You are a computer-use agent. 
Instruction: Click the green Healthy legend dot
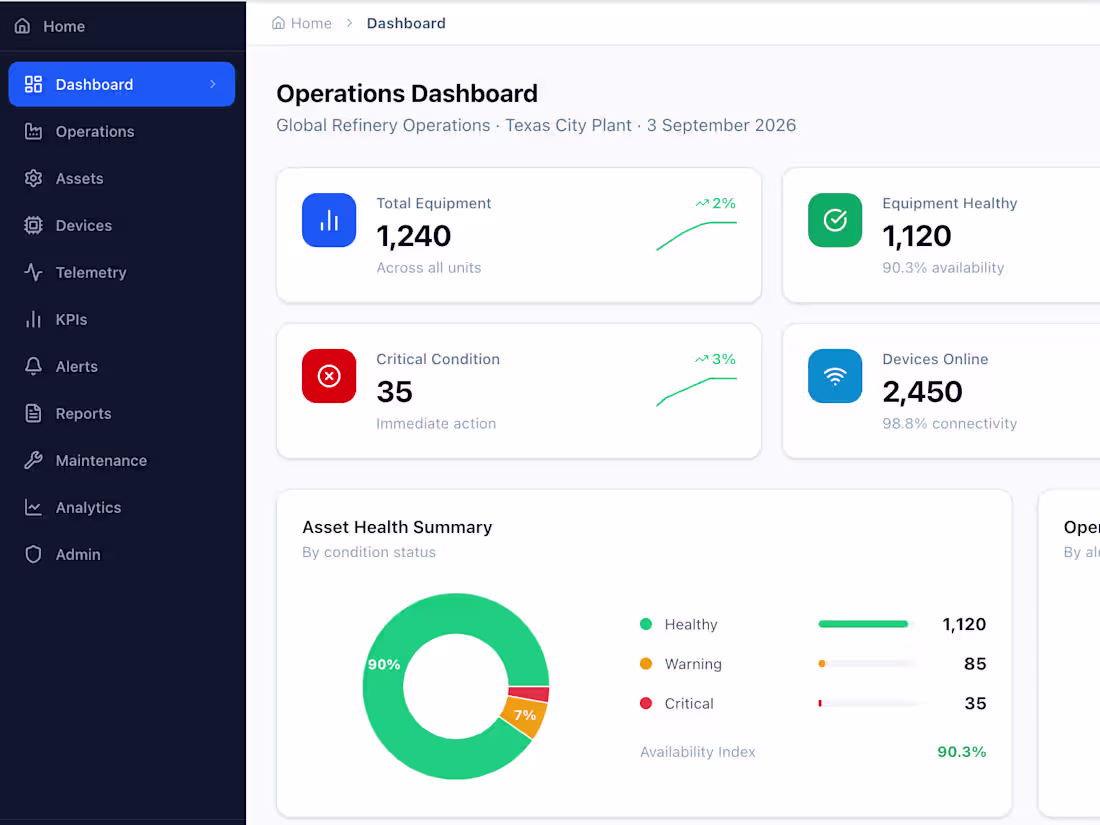pos(646,624)
